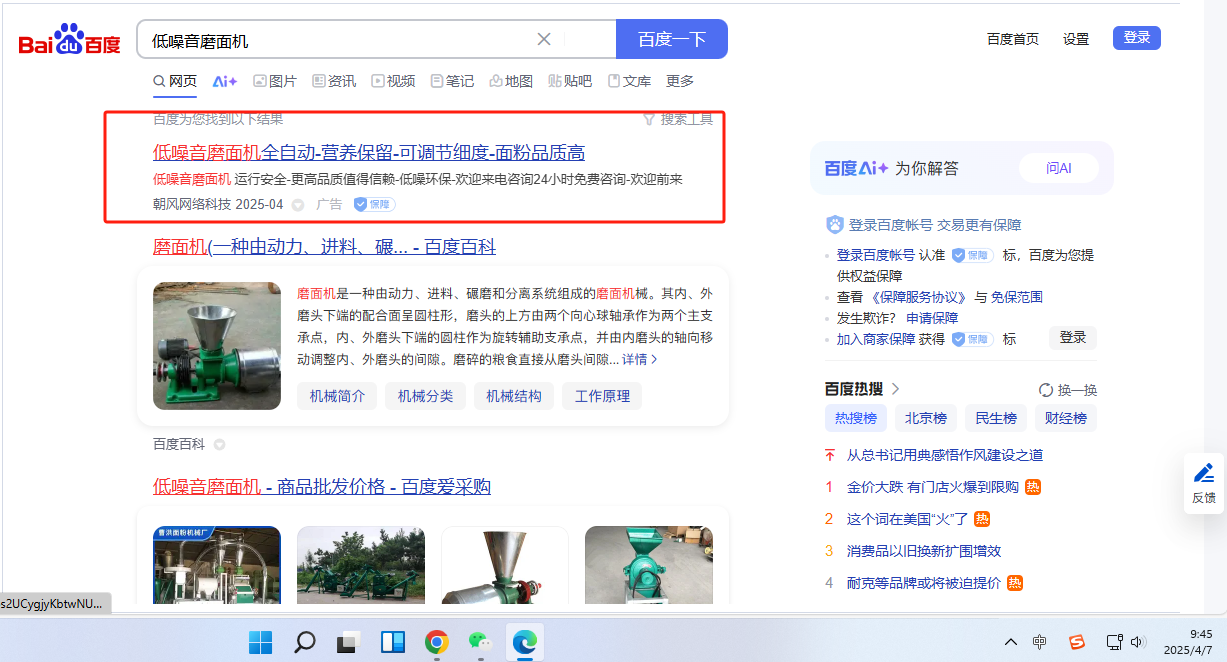Open 搜索工具 filter
This screenshot has height=662, width=1227.
pyautogui.click(x=678, y=119)
